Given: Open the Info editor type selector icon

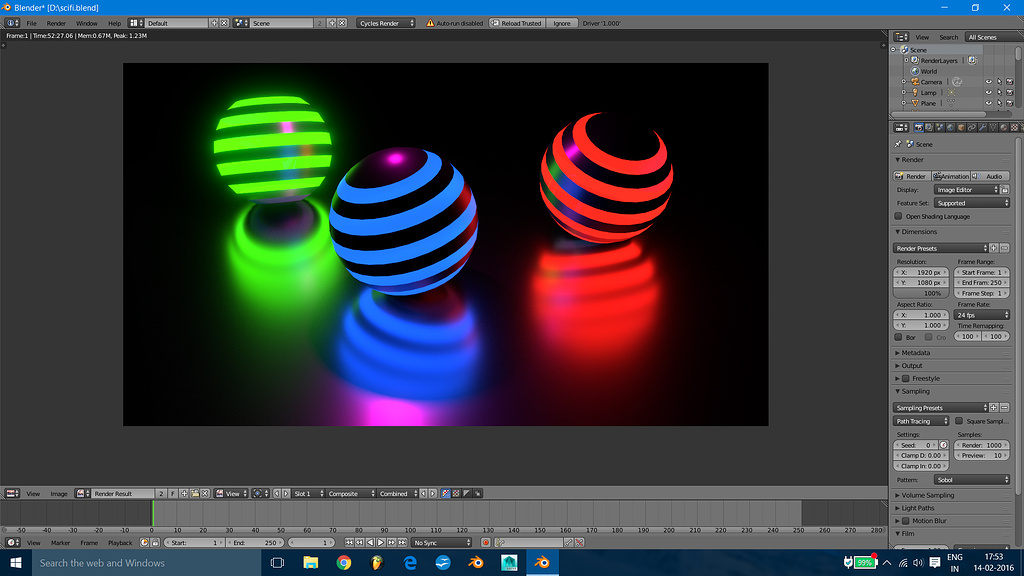Looking at the screenshot, I should tap(12, 23).
